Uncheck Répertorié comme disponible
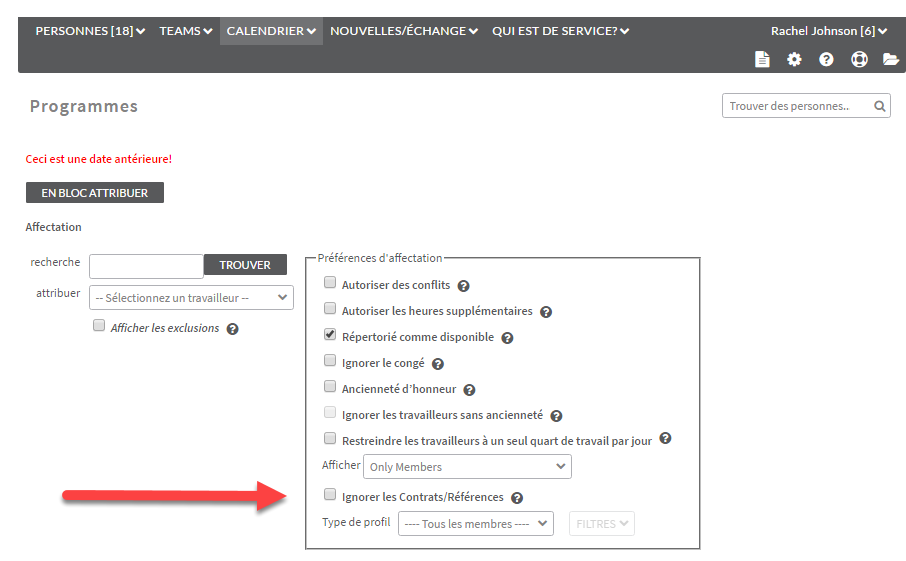Image resolution: width=906 pixels, height=561 pixels. [x=330, y=334]
